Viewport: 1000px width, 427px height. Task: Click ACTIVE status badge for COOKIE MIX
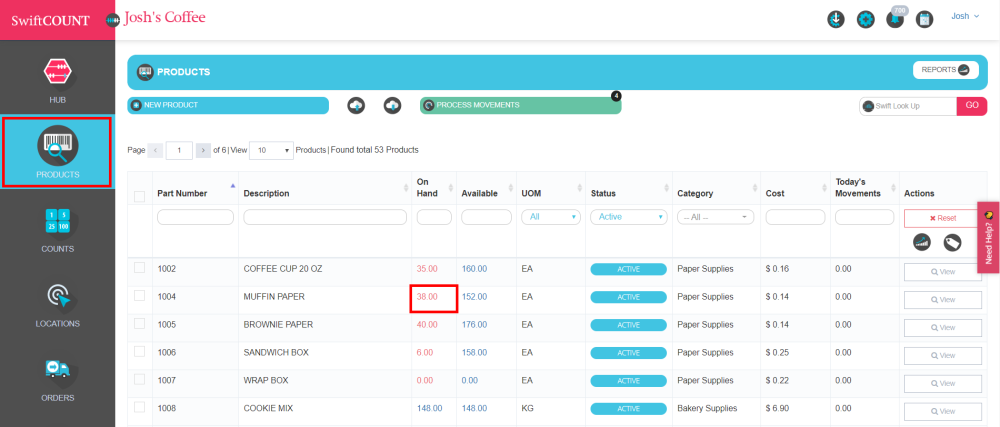(x=628, y=409)
